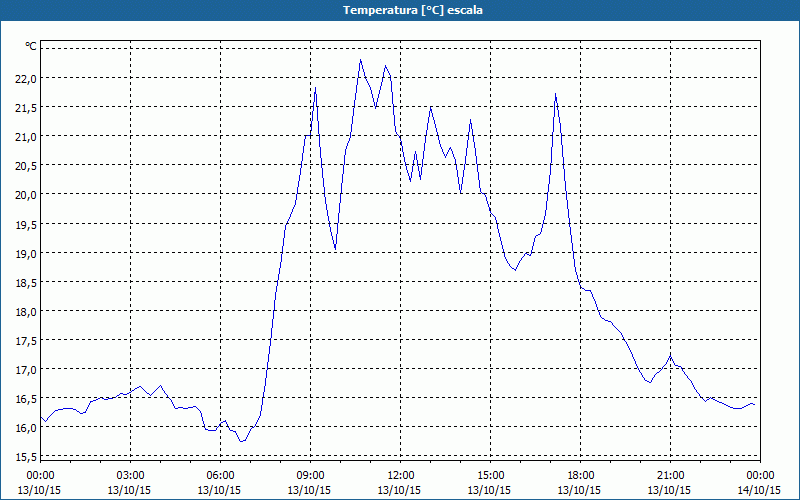Image resolution: width=800 pixels, height=500 pixels.
Task: Click the 20,0 label on the temperature axis
Action: pyautogui.click(x=28, y=194)
